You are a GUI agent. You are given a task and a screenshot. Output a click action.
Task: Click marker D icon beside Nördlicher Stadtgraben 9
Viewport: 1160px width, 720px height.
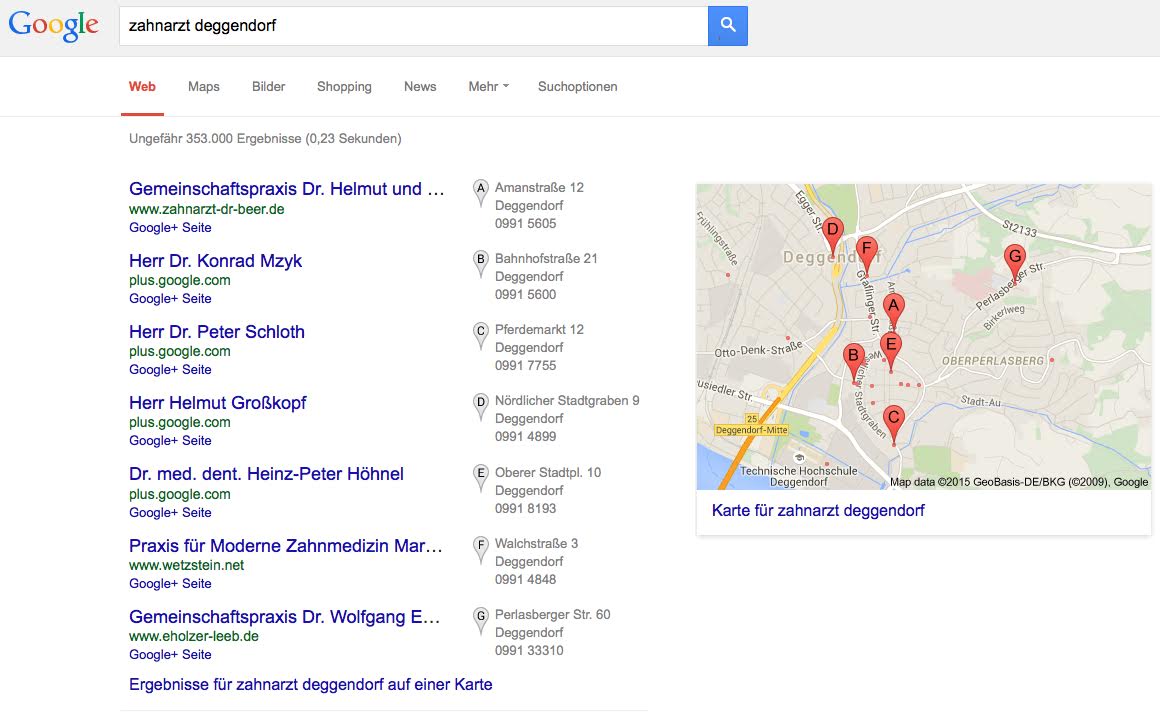(x=481, y=406)
